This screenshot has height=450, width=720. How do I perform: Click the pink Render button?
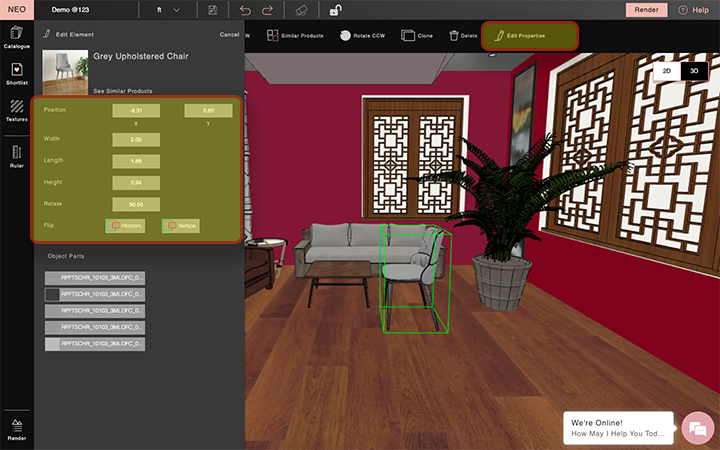point(647,10)
